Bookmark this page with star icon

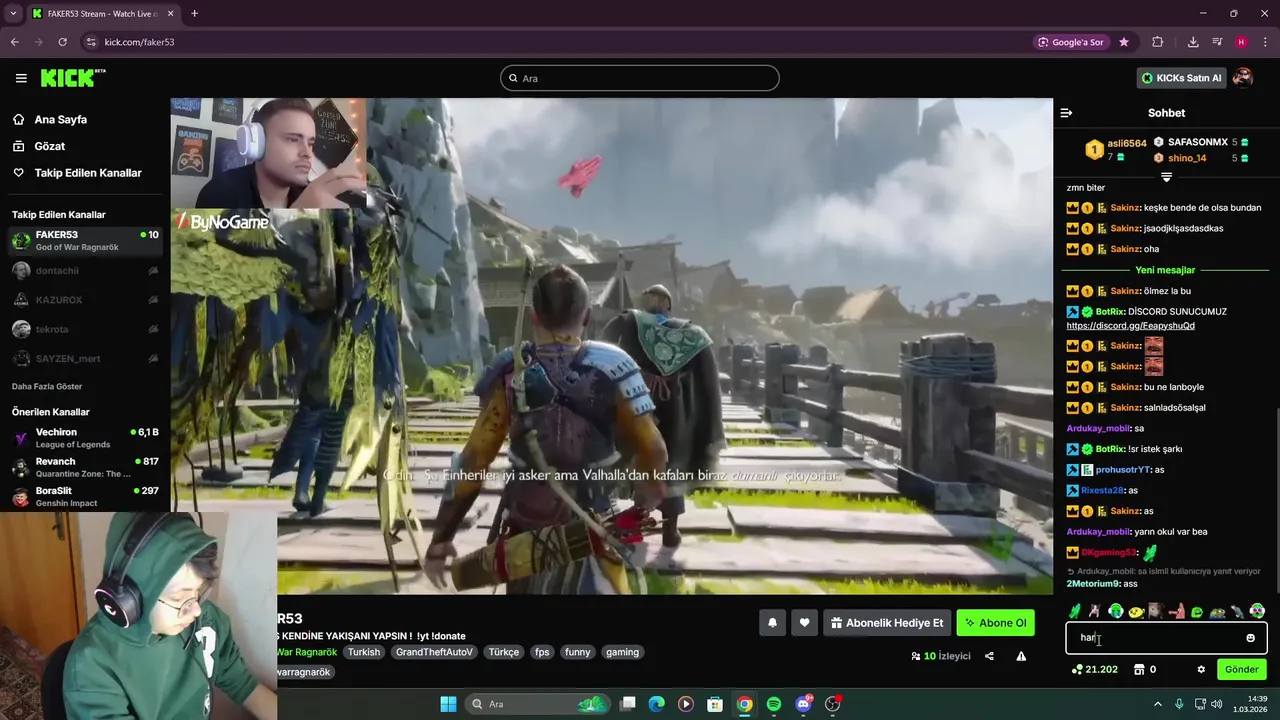coord(1124,42)
